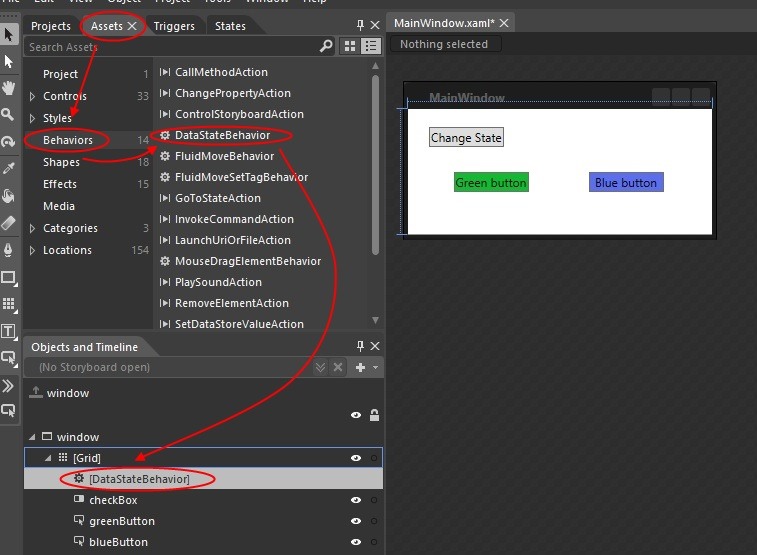The image size is (757, 555).
Task: Expand the Locations asset category
Action: (x=33, y=251)
